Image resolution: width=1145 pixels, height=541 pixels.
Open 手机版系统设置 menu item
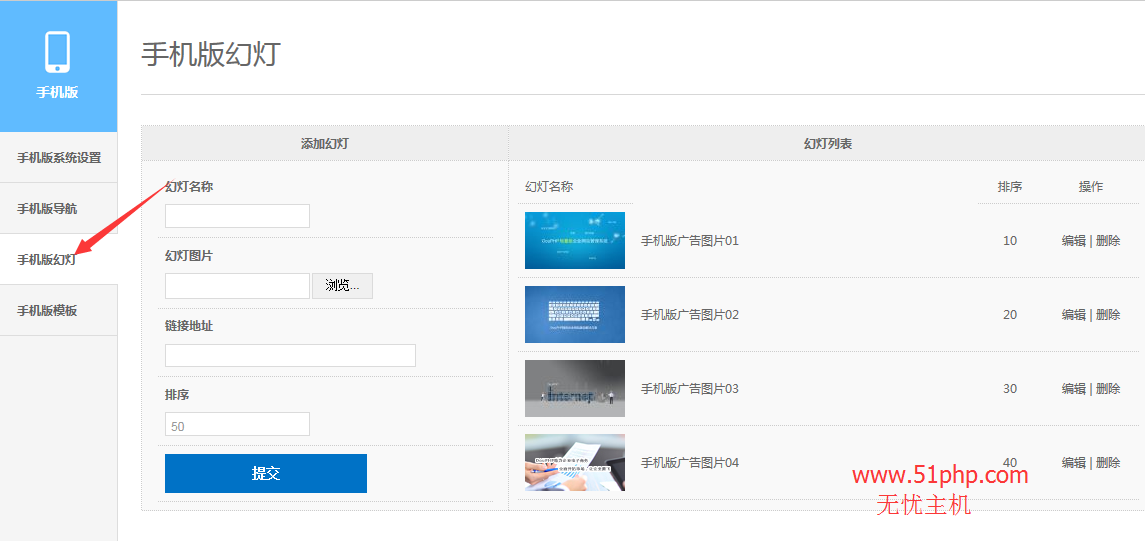(x=59, y=158)
